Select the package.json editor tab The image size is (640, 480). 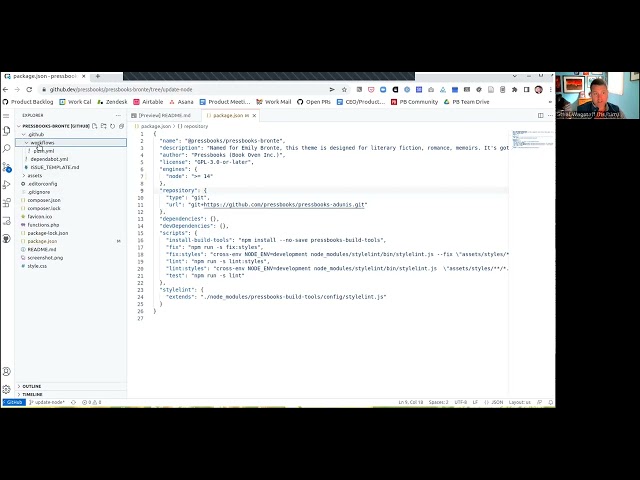click(228, 116)
